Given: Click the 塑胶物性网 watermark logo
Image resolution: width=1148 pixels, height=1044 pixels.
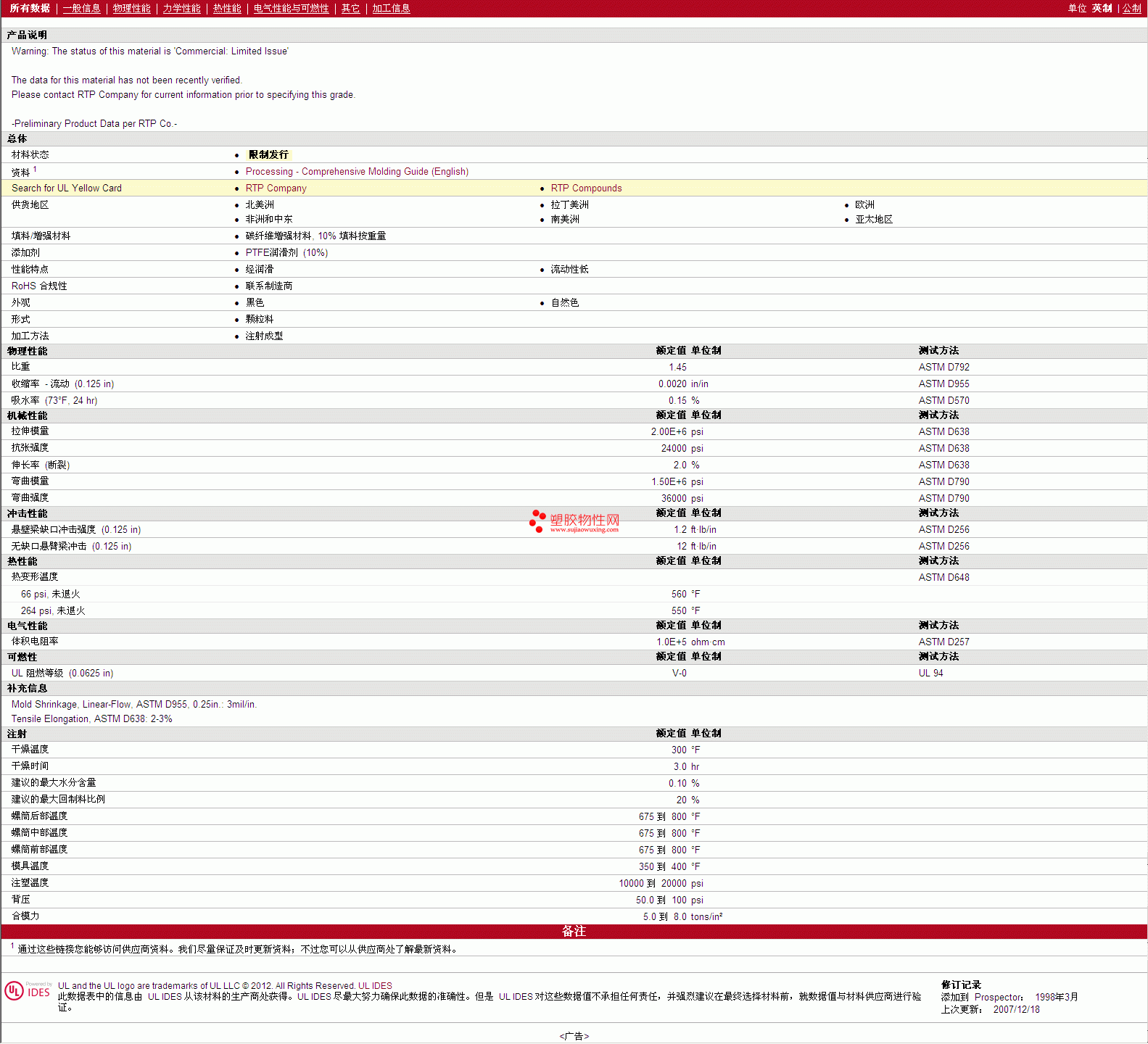Looking at the screenshot, I should coord(574,521).
